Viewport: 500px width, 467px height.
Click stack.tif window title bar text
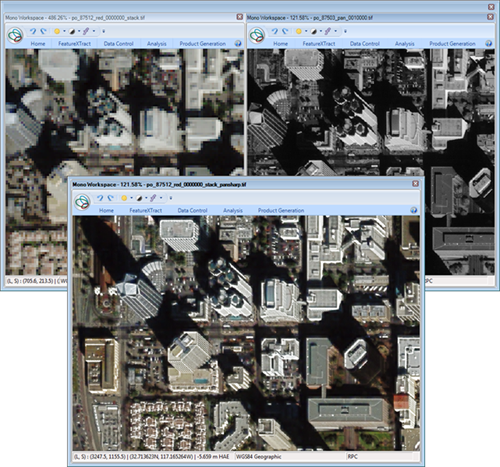pos(75,18)
